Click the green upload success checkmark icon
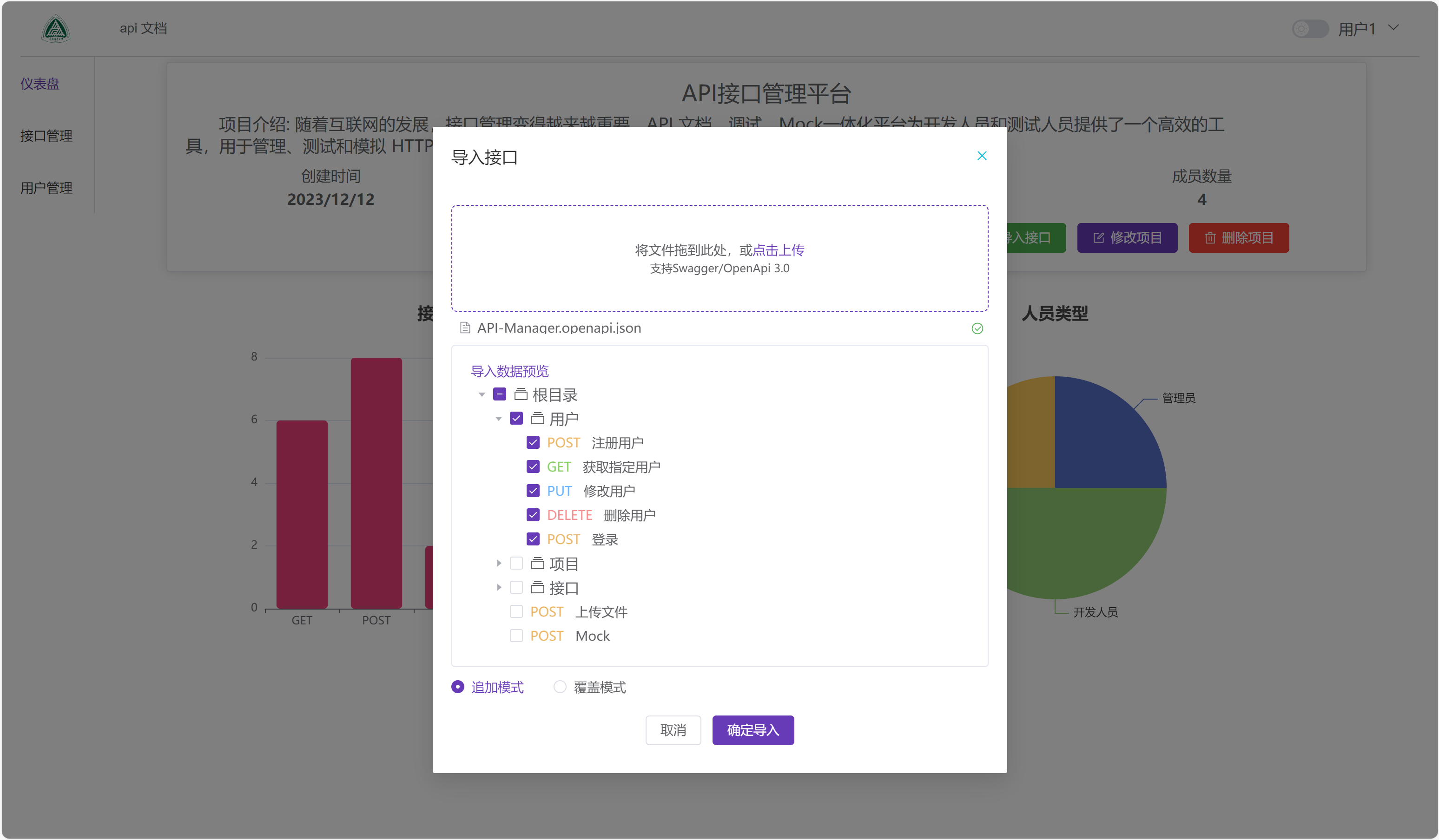 [977, 328]
